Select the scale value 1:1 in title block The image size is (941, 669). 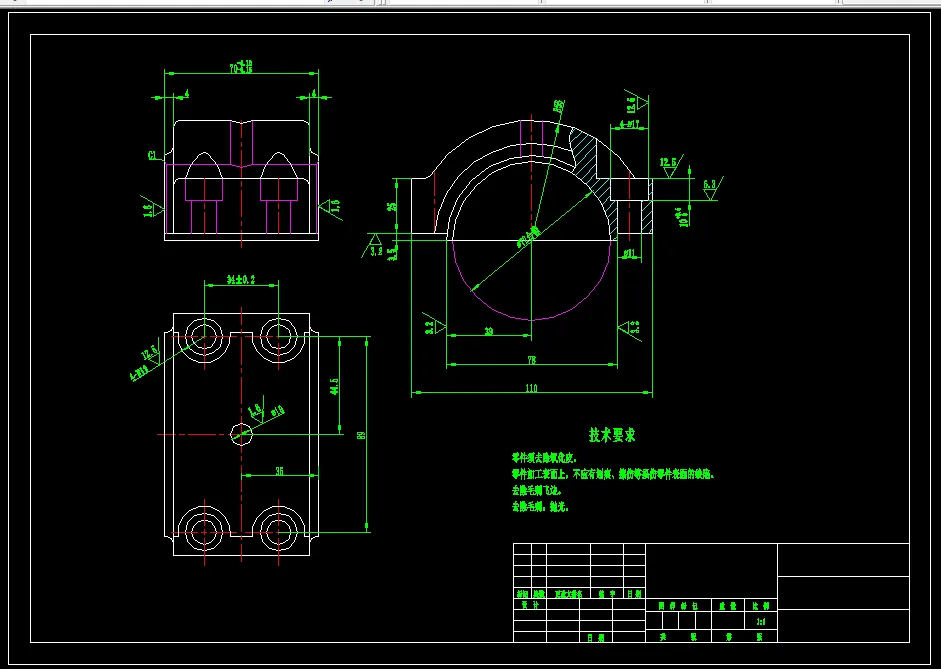coord(760,619)
